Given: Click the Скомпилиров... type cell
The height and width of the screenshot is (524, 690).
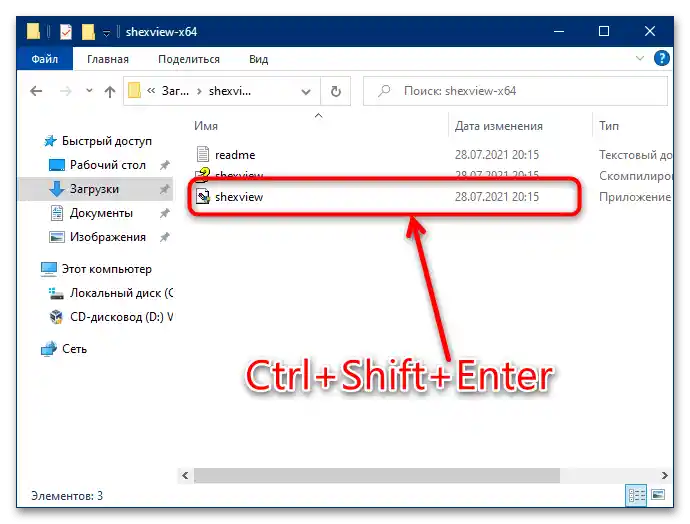Looking at the screenshot, I should (635, 176).
